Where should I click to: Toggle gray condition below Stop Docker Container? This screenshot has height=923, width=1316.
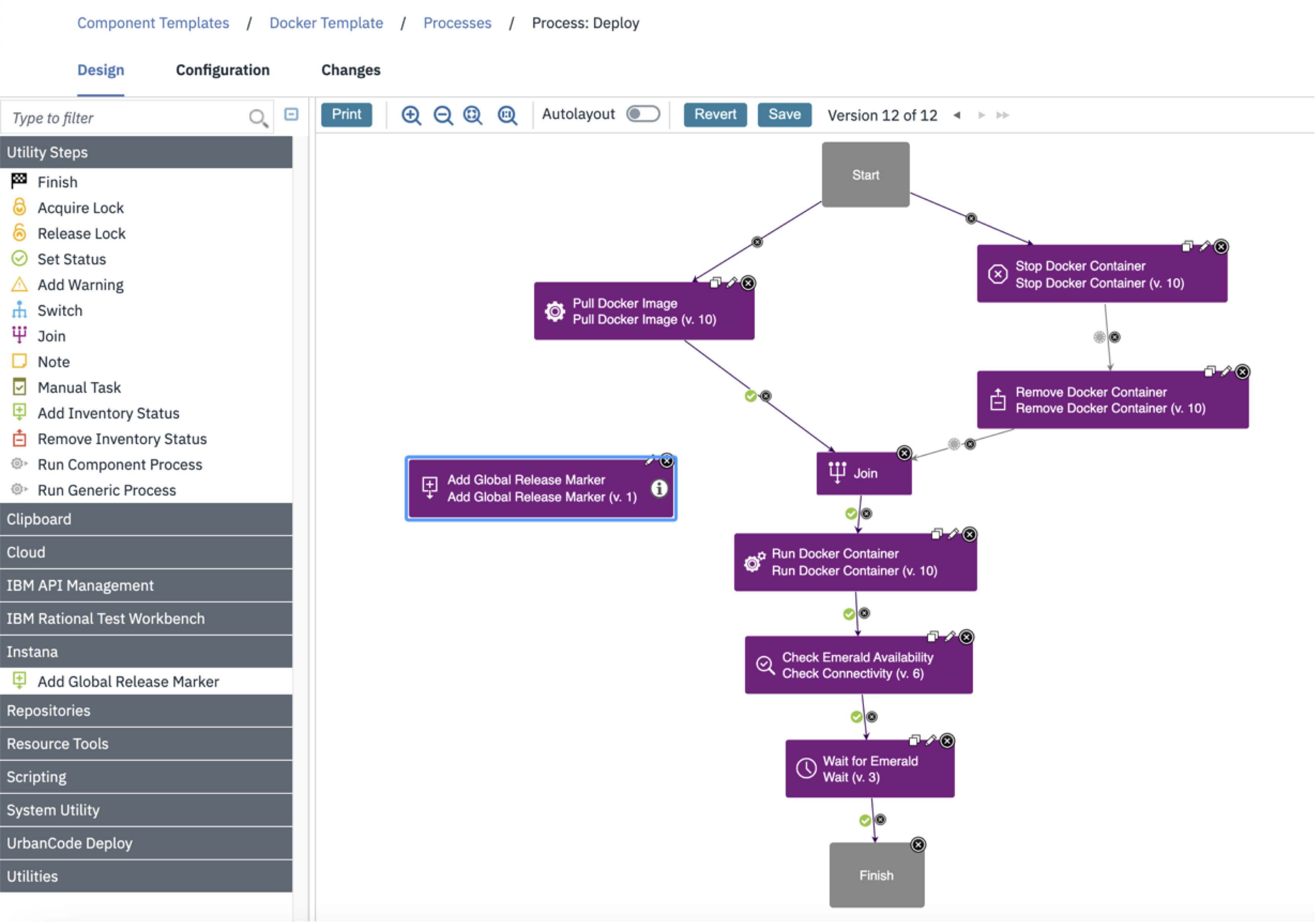pos(1099,338)
